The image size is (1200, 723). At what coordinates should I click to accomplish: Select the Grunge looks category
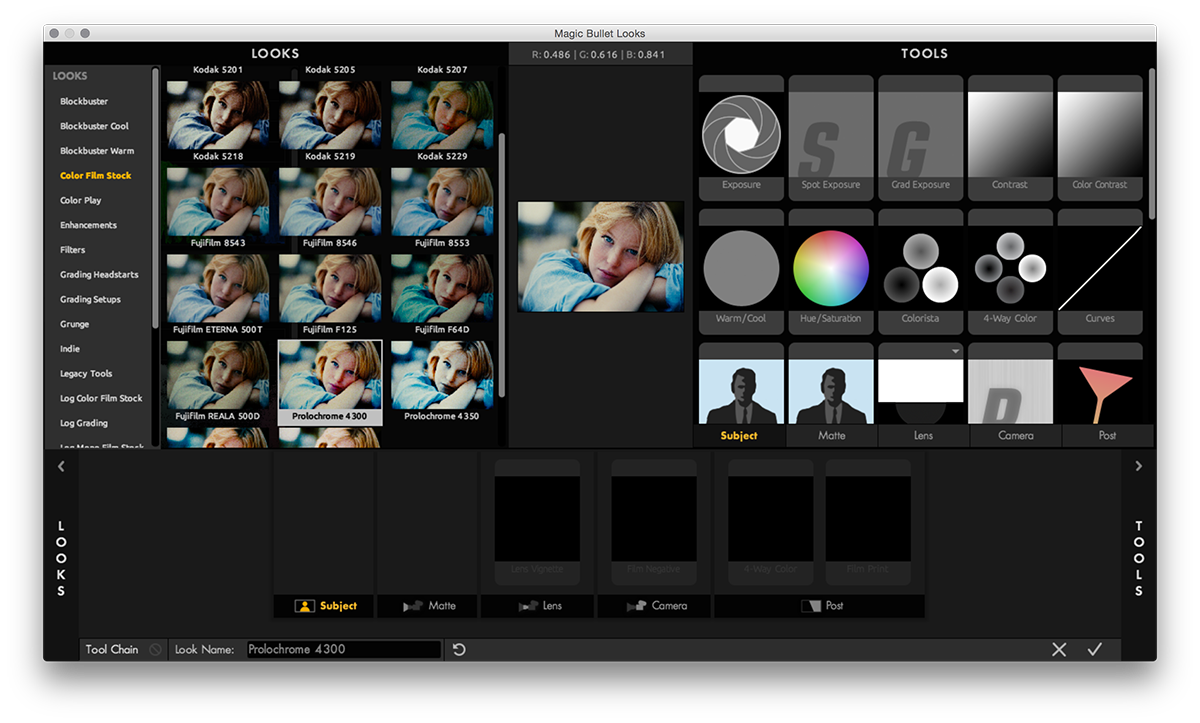[75, 324]
